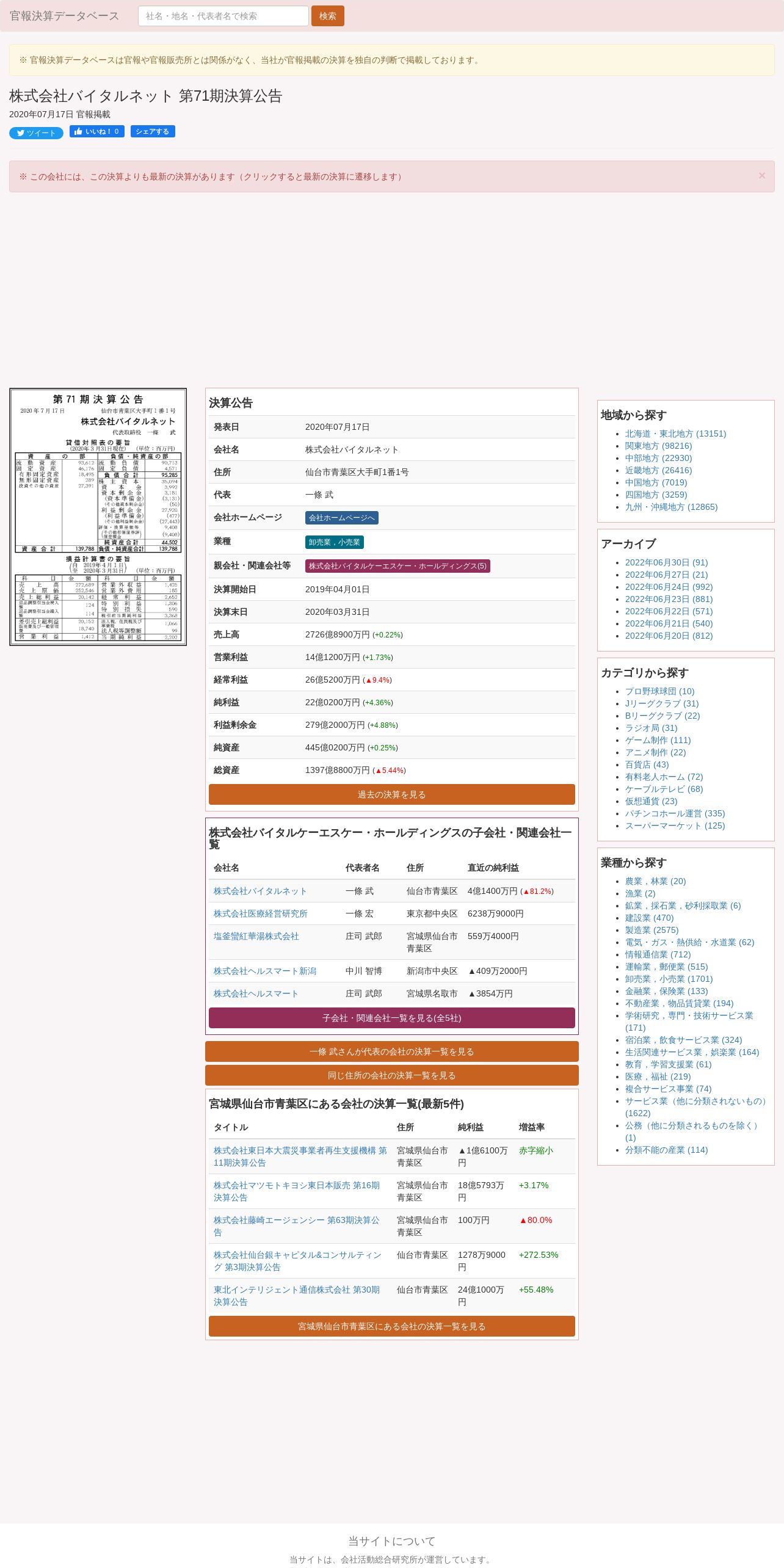This screenshot has height=1568, width=784.
Task: Select 中部地方 (22930) region
Action: coord(659,459)
